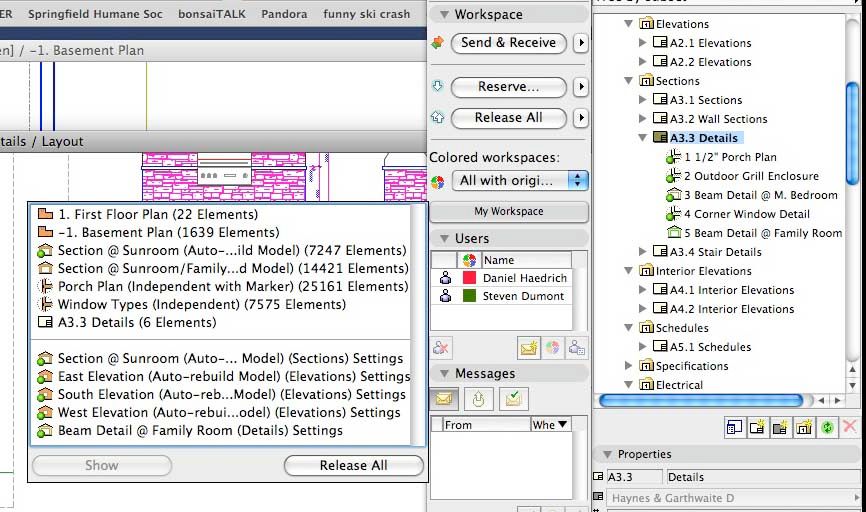Screen dimensions: 866x512
Task: Collapse the Messages panel section
Action: click(443, 374)
